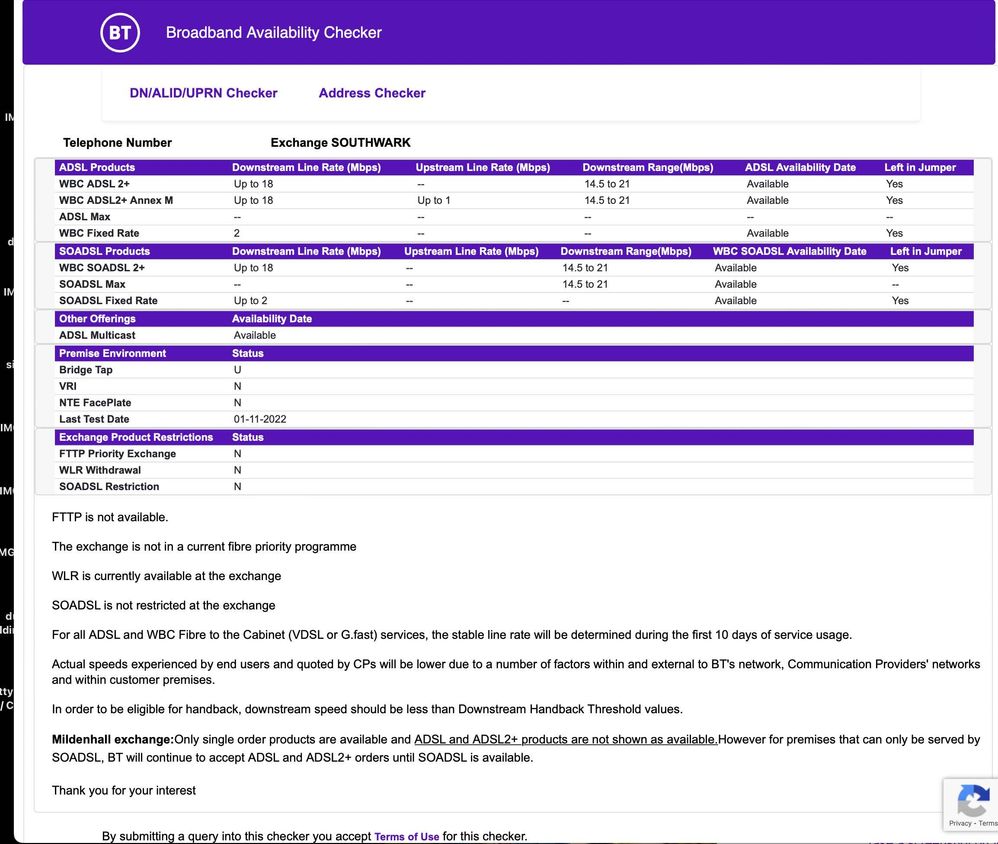Switch to the DN/ALID/UPRN Checker tab
Image resolution: width=998 pixels, height=844 pixels.
click(x=203, y=93)
